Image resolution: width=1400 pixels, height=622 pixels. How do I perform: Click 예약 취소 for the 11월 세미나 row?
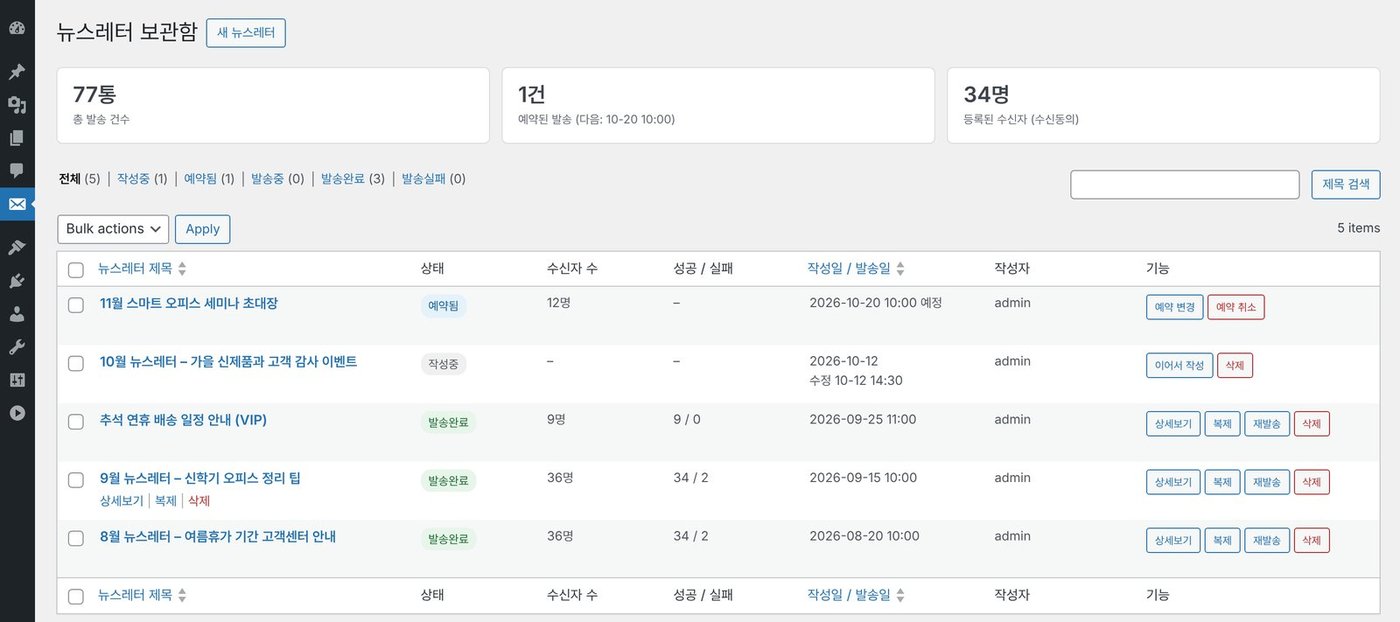tap(1236, 307)
